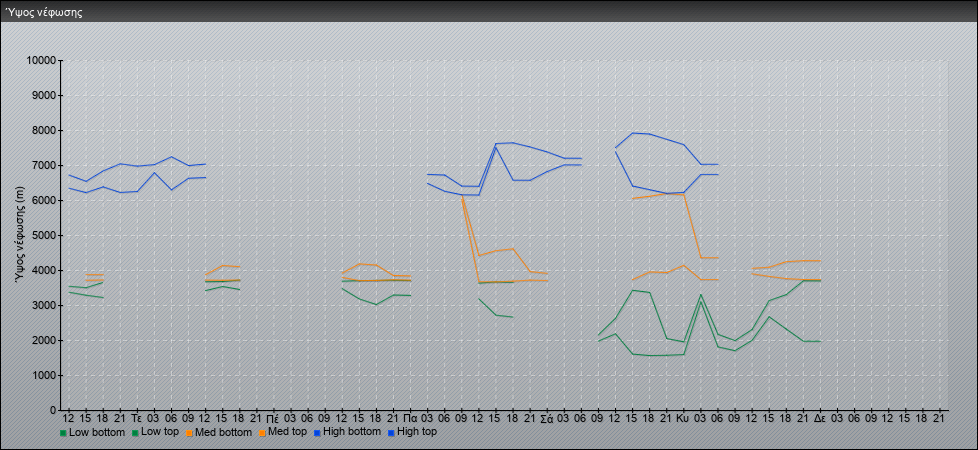Click the 1000 y-axis label
Image resolution: width=978 pixels, height=450 pixels.
[x=44, y=375]
